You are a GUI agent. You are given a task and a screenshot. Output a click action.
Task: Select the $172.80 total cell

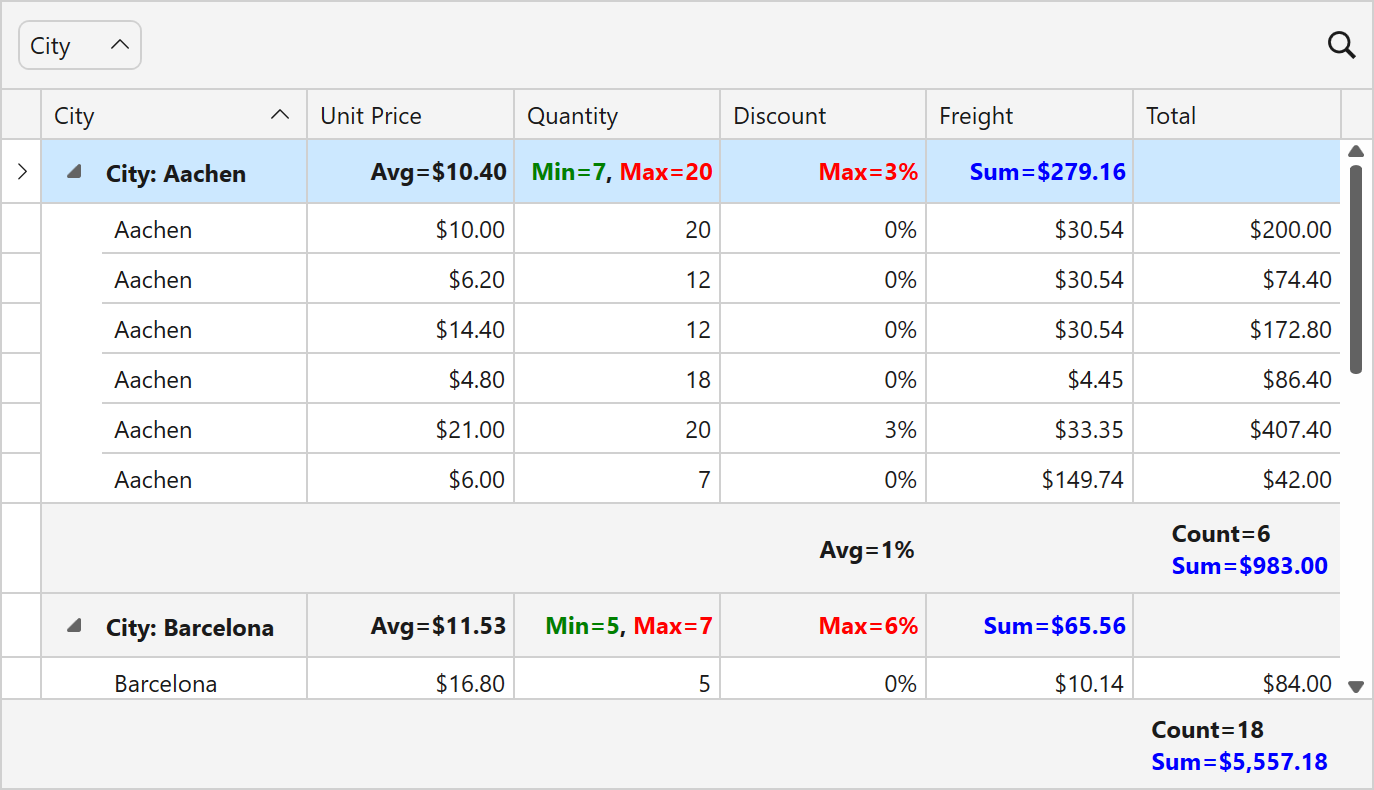1236,329
